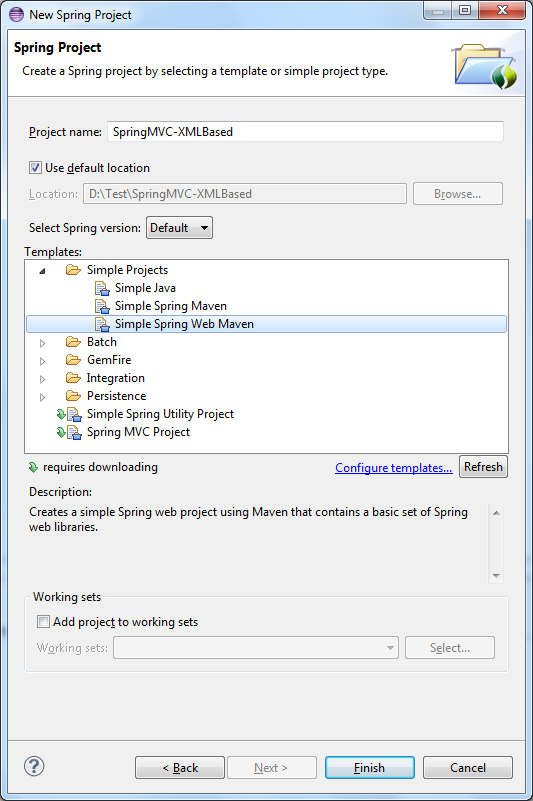Click the Batch folder icon

(x=74, y=342)
